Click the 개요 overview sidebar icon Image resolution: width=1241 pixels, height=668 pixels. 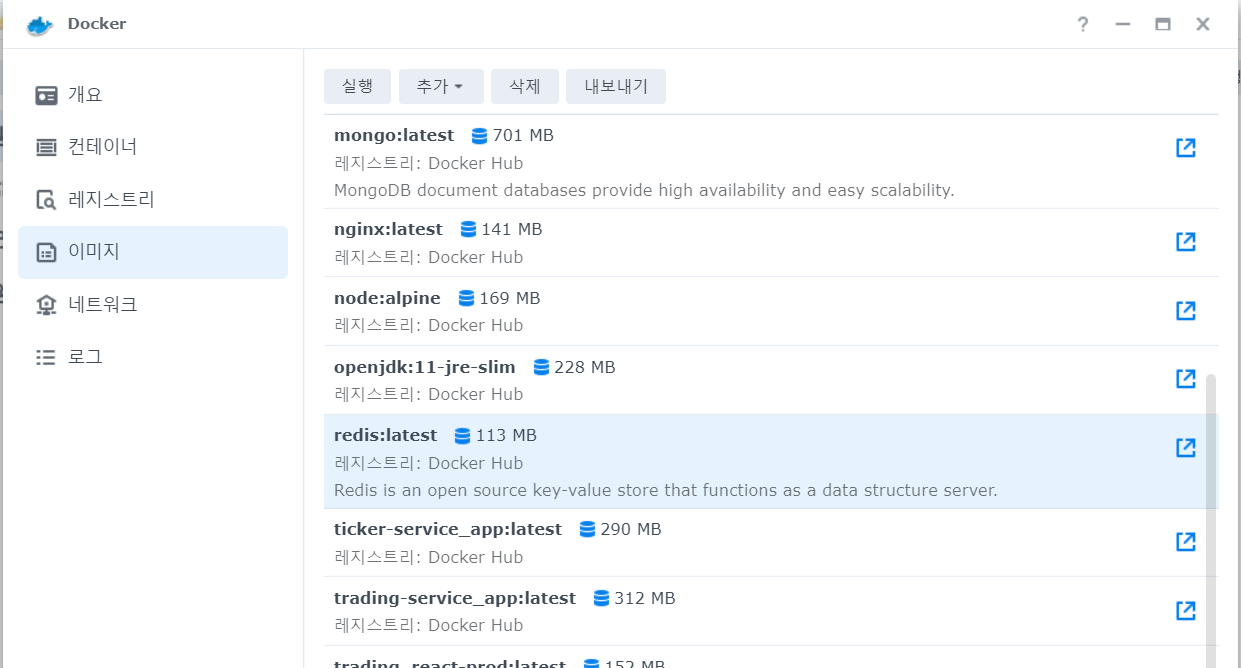(46, 95)
